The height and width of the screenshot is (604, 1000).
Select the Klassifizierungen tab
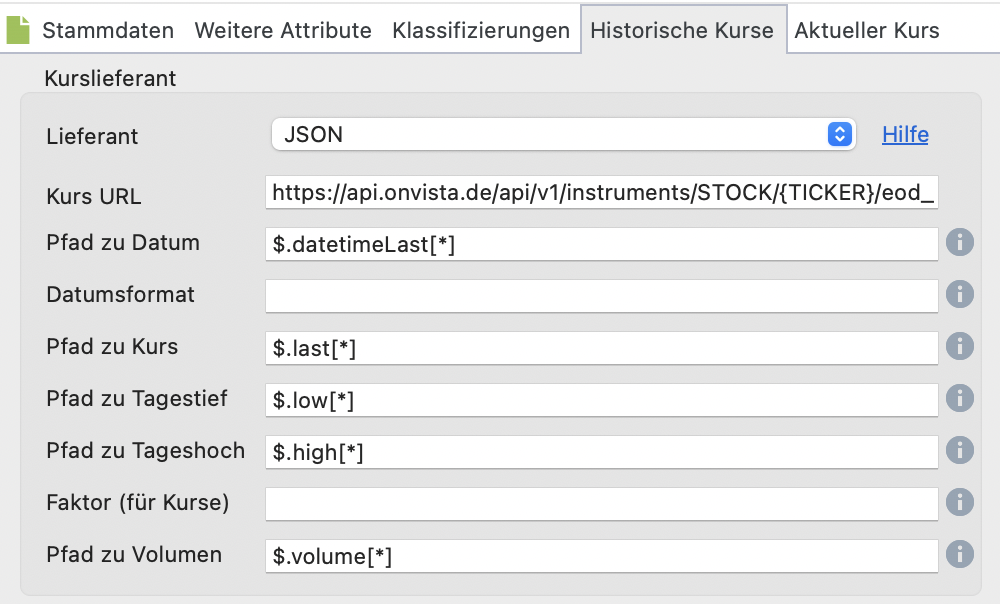(x=481, y=30)
